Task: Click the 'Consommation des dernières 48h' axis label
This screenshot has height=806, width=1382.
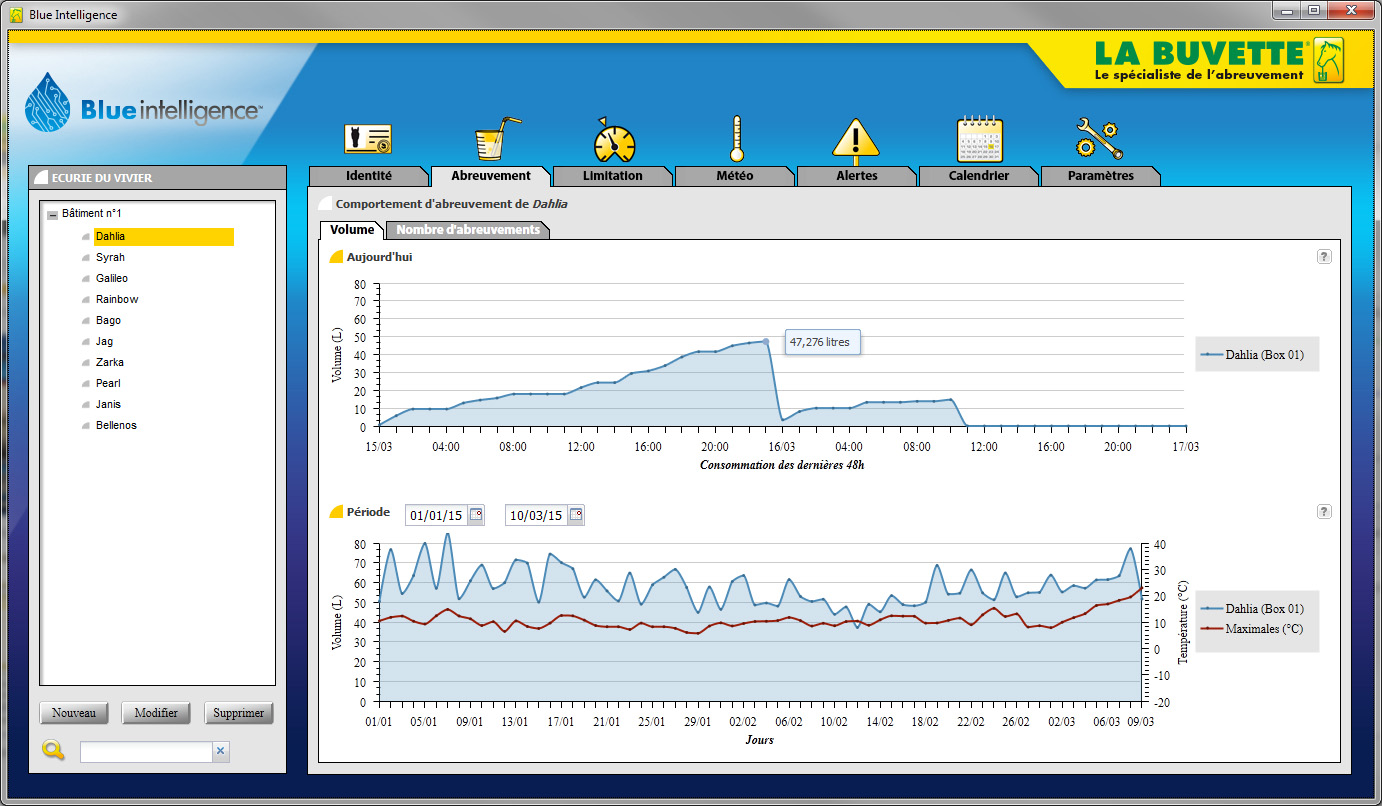Action: pos(782,465)
